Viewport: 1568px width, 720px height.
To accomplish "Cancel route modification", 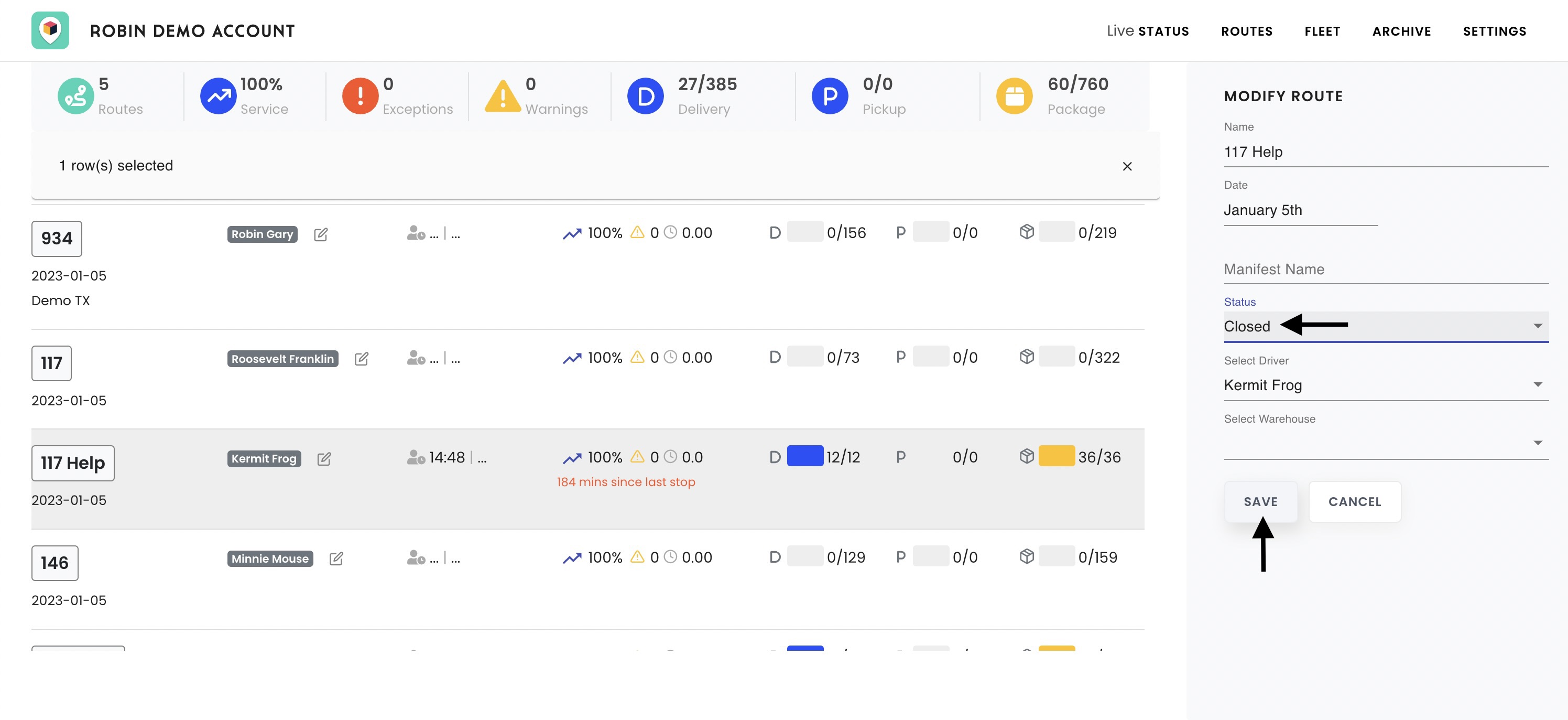I will tap(1354, 502).
